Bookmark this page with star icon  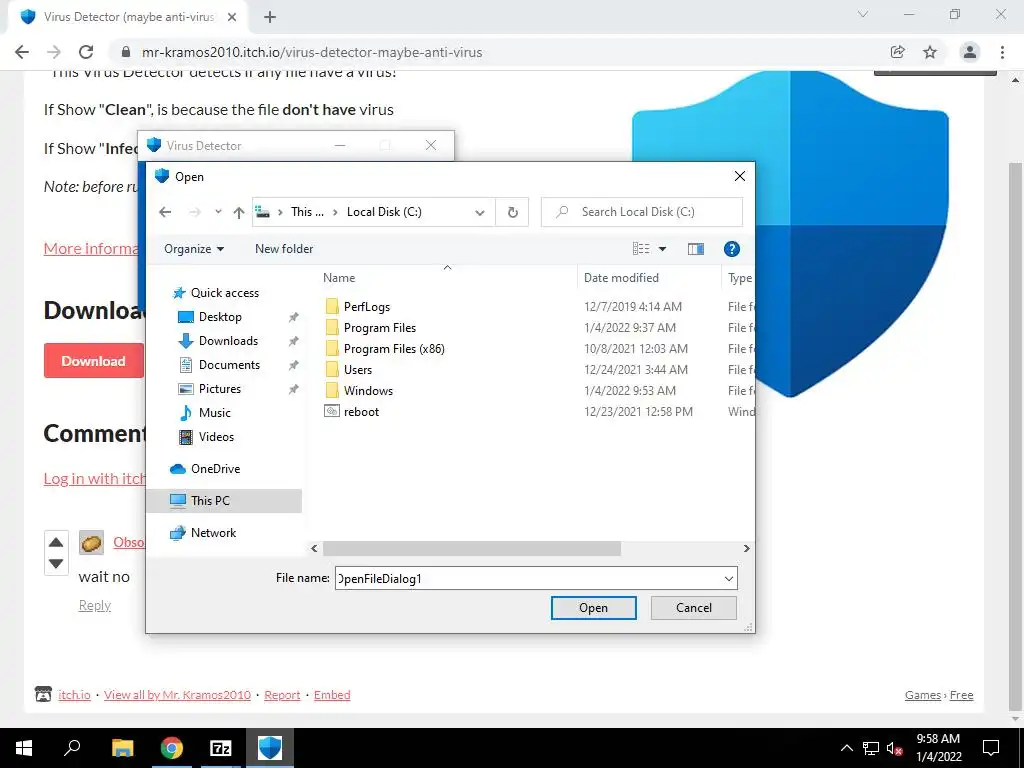(x=930, y=52)
